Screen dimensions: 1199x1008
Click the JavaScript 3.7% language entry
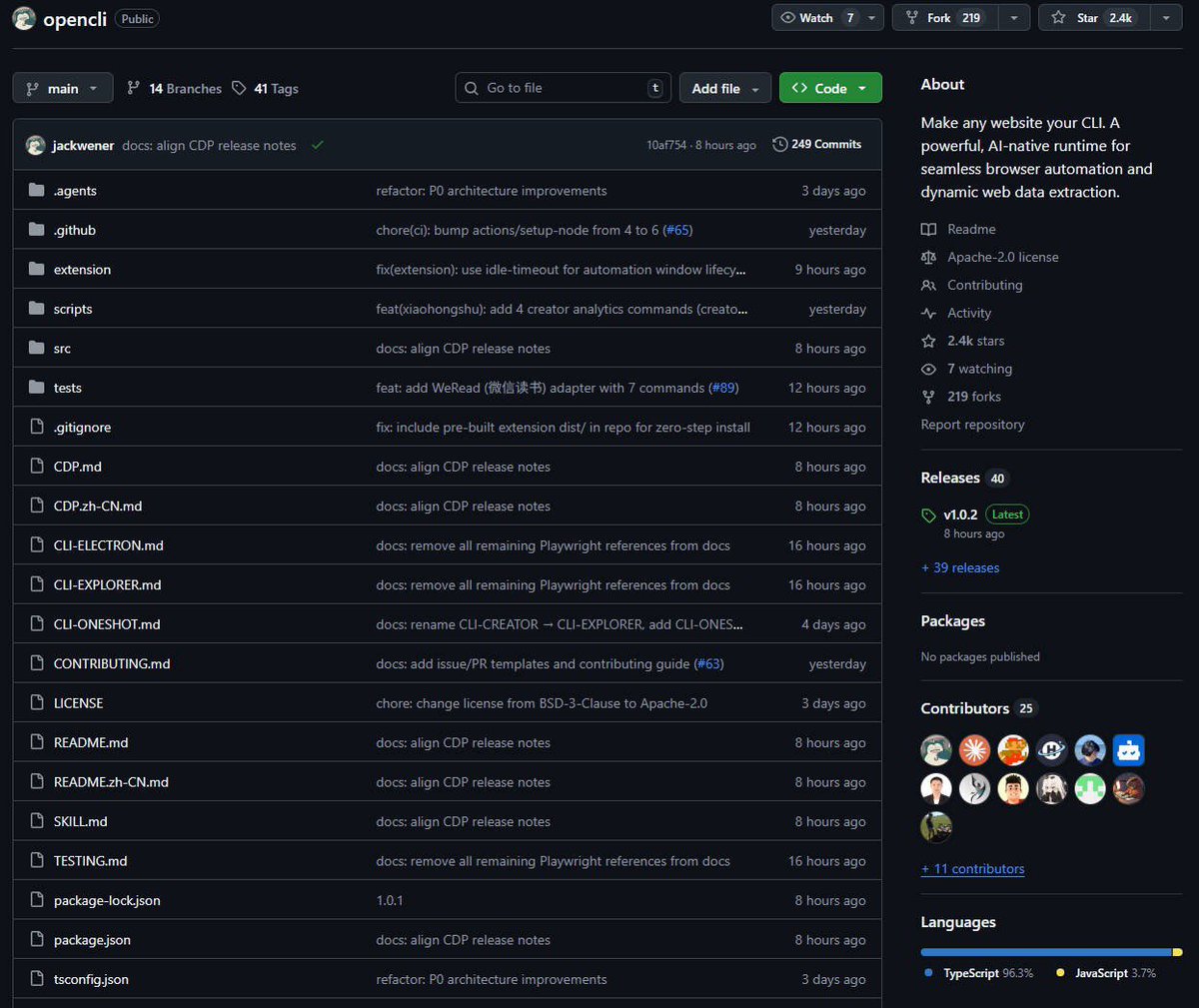(x=1106, y=973)
